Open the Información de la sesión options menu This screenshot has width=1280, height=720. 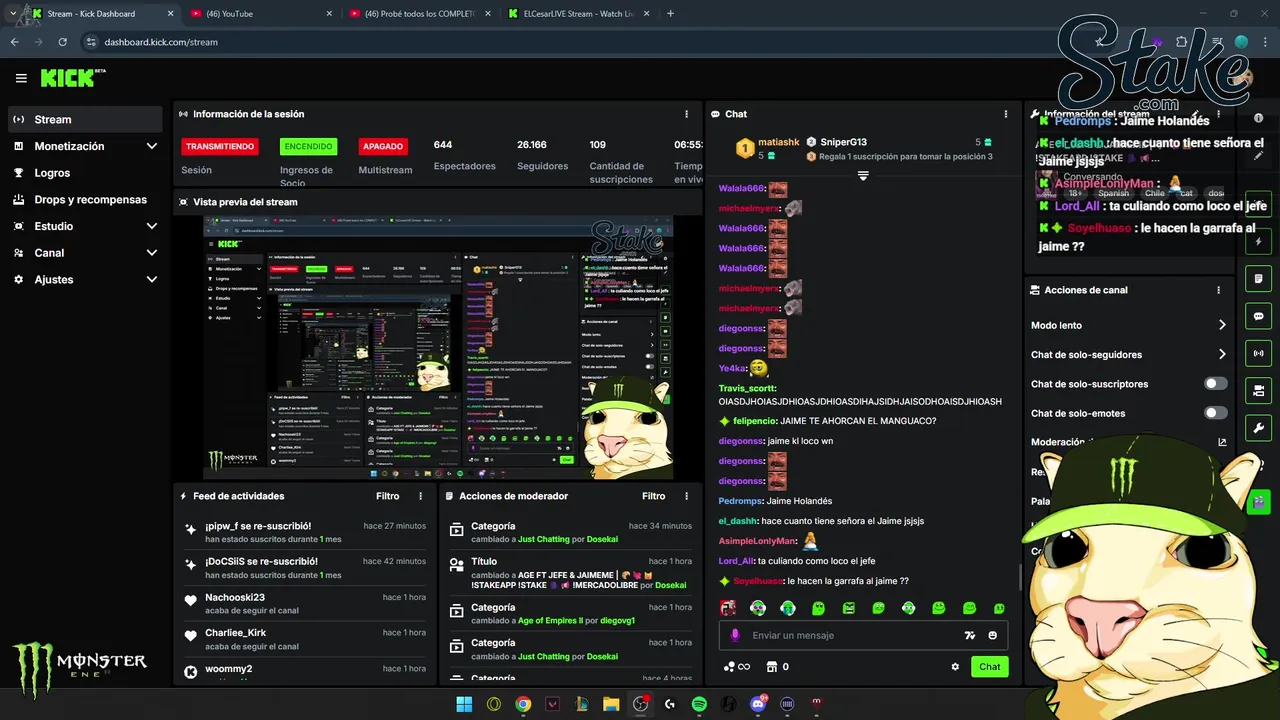pyautogui.click(x=686, y=114)
